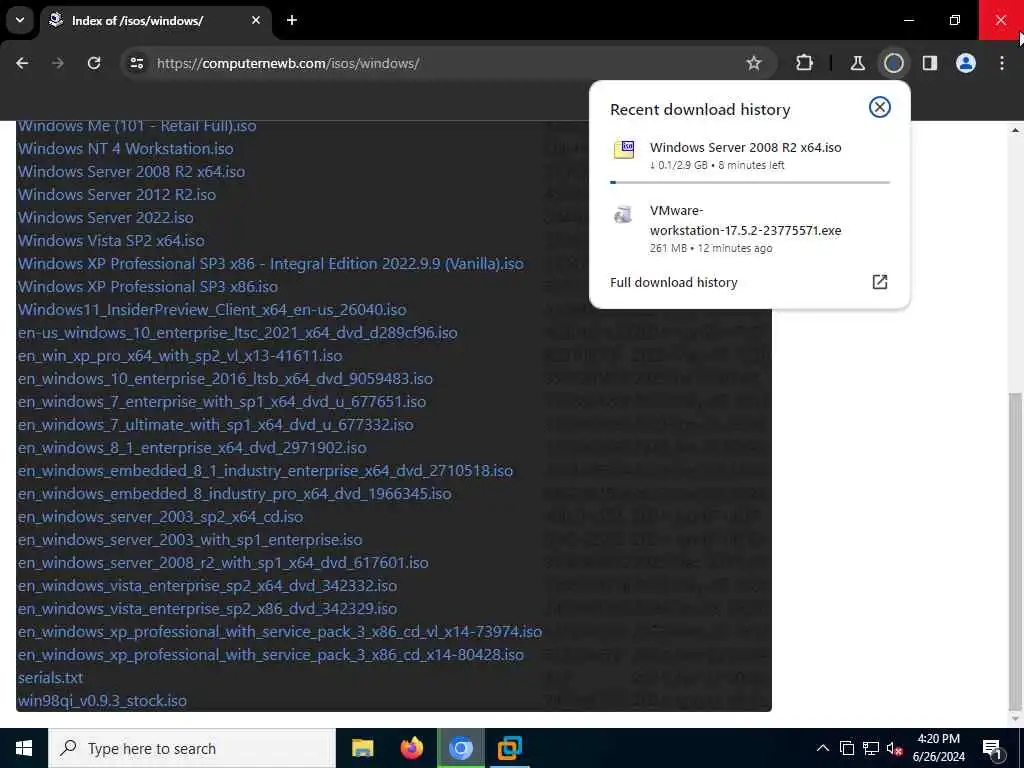Open the serials.txt link
Viewport: 1024px width, 768px height.
tap(50, 678)
